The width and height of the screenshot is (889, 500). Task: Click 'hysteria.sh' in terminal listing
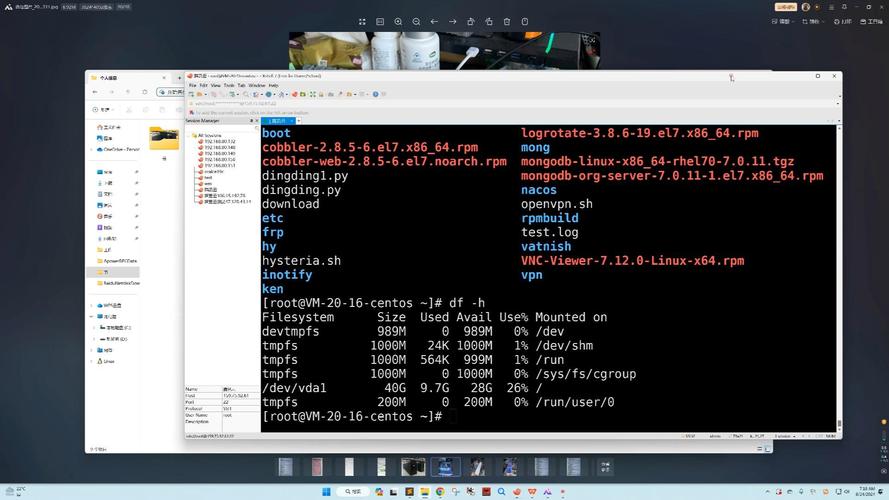click(x=301, y=261)
